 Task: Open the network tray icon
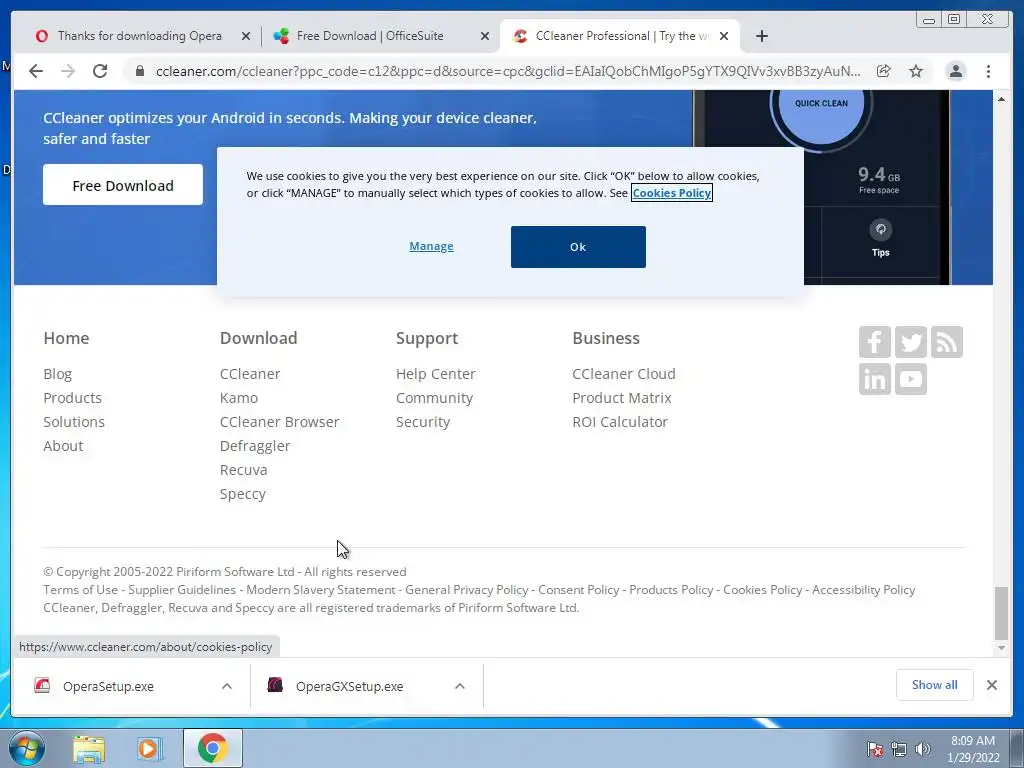pos(899,749)
